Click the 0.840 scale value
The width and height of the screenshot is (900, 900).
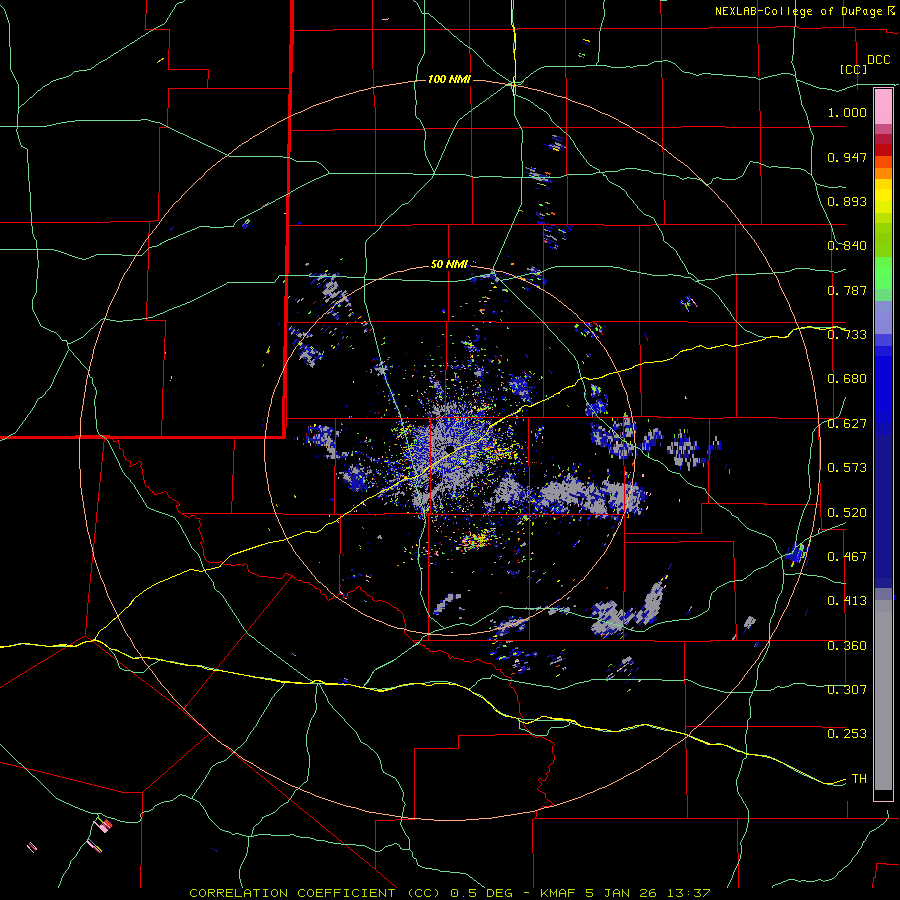coord(847,246)
